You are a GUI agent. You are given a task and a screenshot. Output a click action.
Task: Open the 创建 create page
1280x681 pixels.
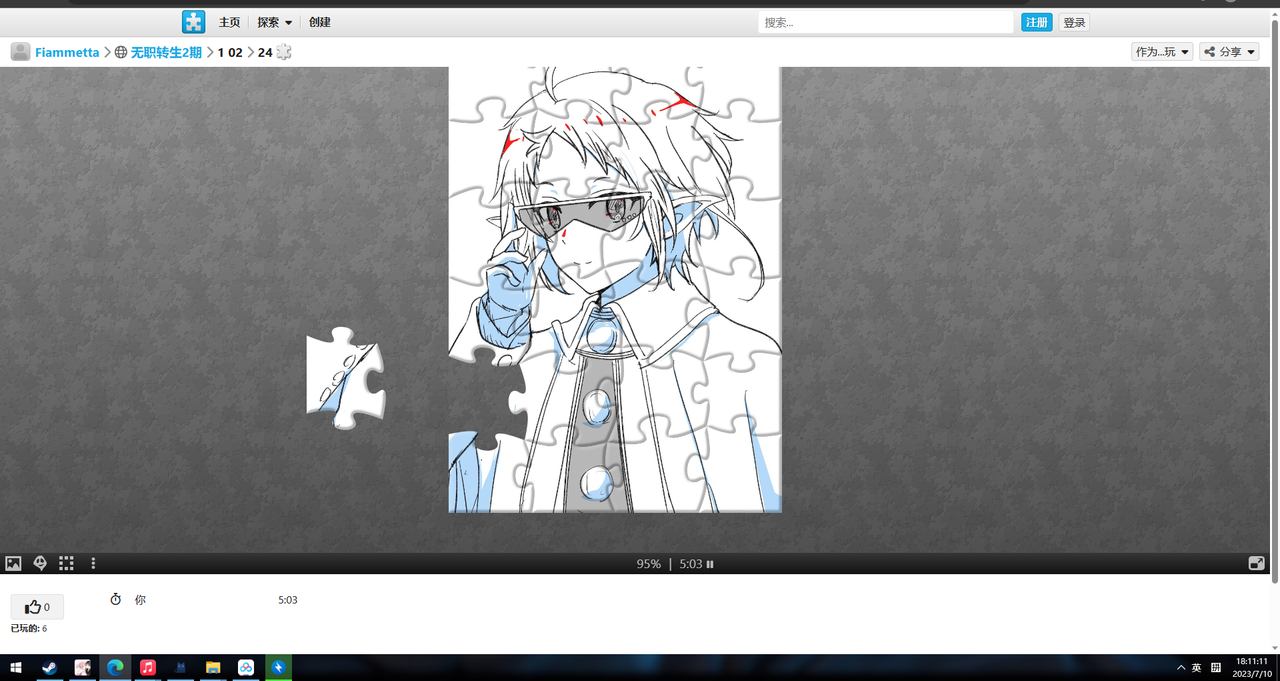click(320, 22)
